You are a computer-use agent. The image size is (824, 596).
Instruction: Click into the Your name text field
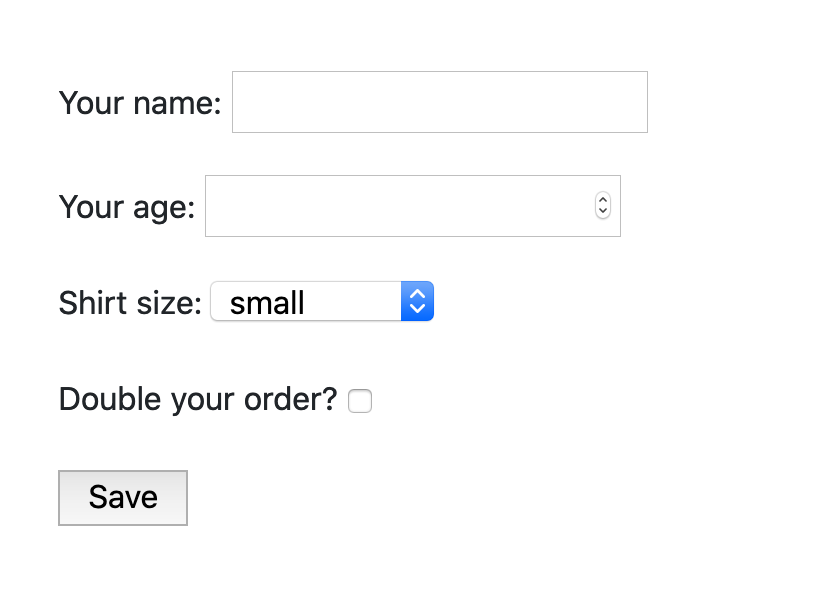[439, 102]
